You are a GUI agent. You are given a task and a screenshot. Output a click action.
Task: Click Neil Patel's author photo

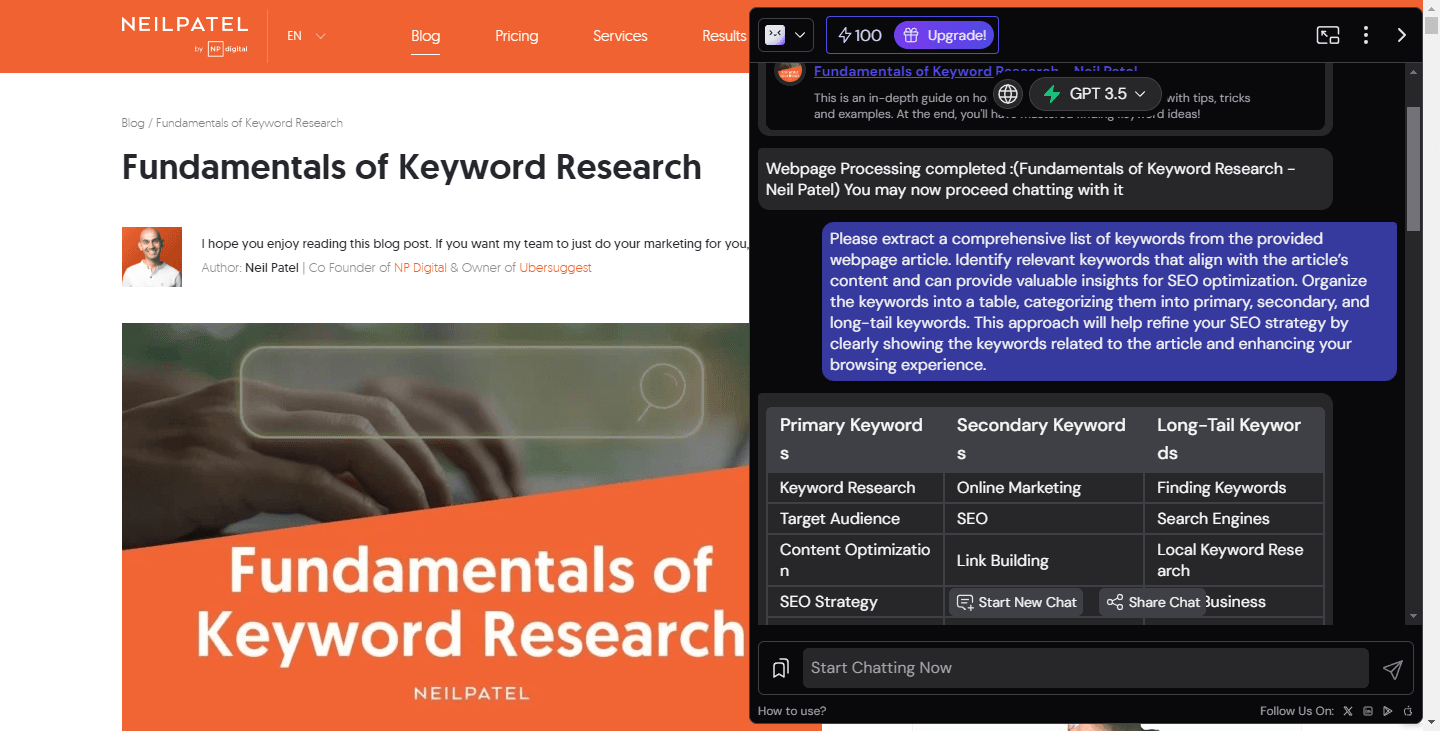pos(152,257)
